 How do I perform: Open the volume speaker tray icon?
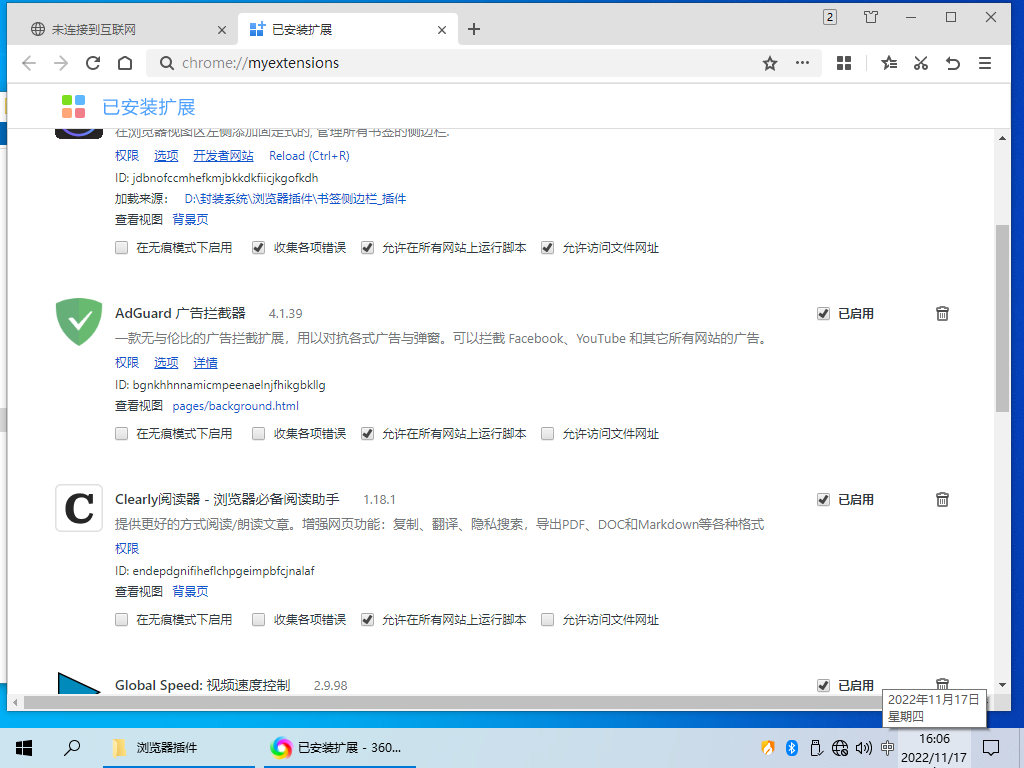pos(863,748)
